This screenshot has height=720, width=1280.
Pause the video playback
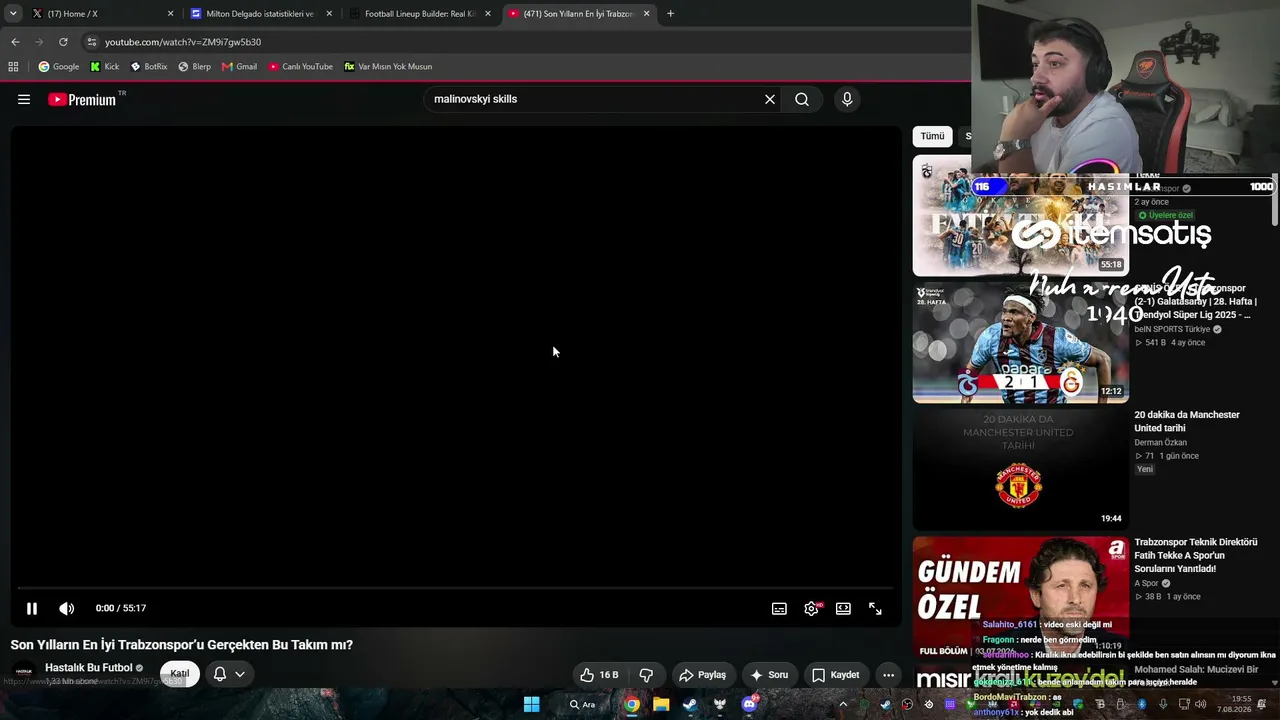[x=32, y=608]
